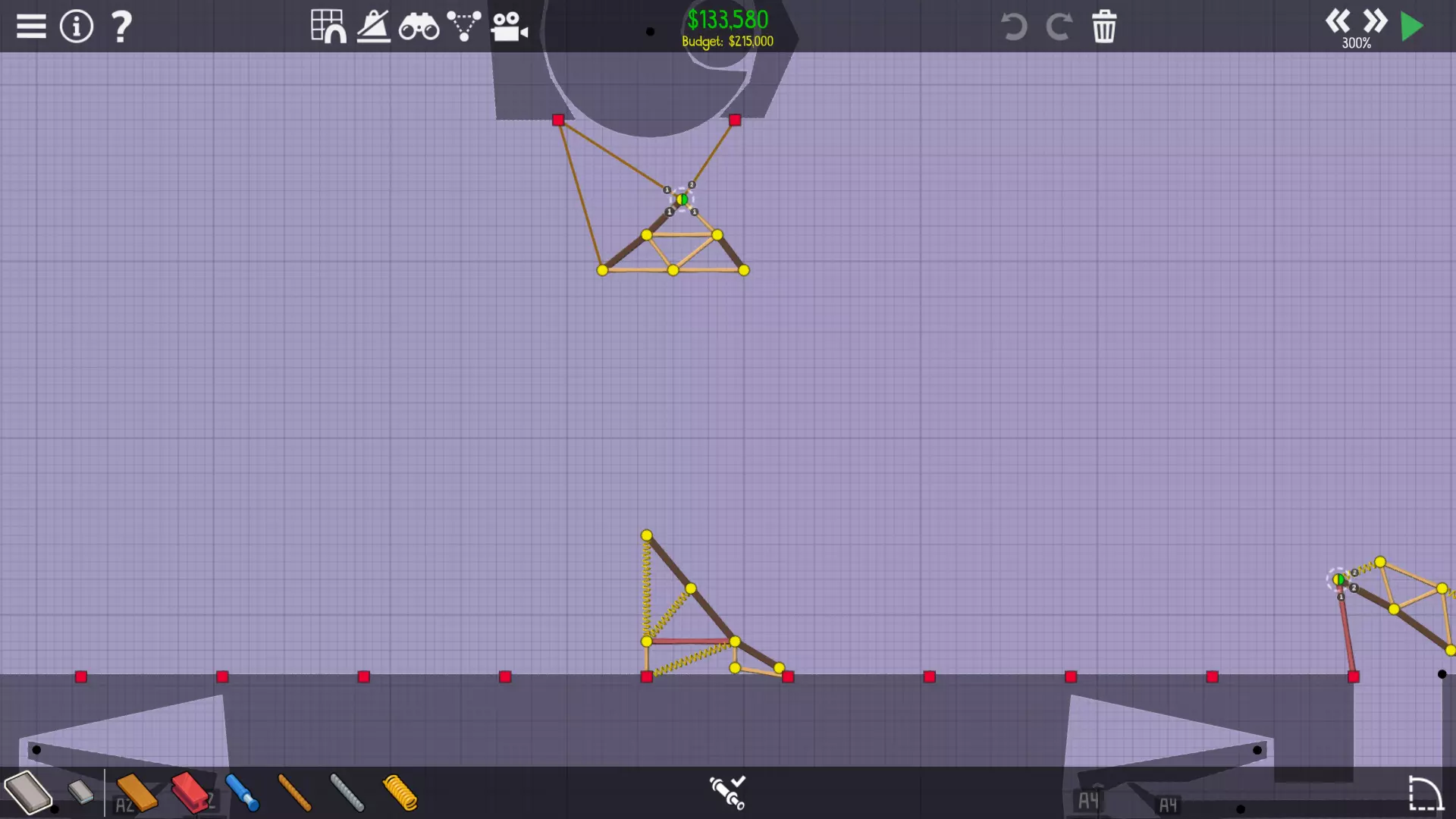This screenshot has width=1456, height=819.
Task: Open the camera settings icon
Action: tap(509, 27)
